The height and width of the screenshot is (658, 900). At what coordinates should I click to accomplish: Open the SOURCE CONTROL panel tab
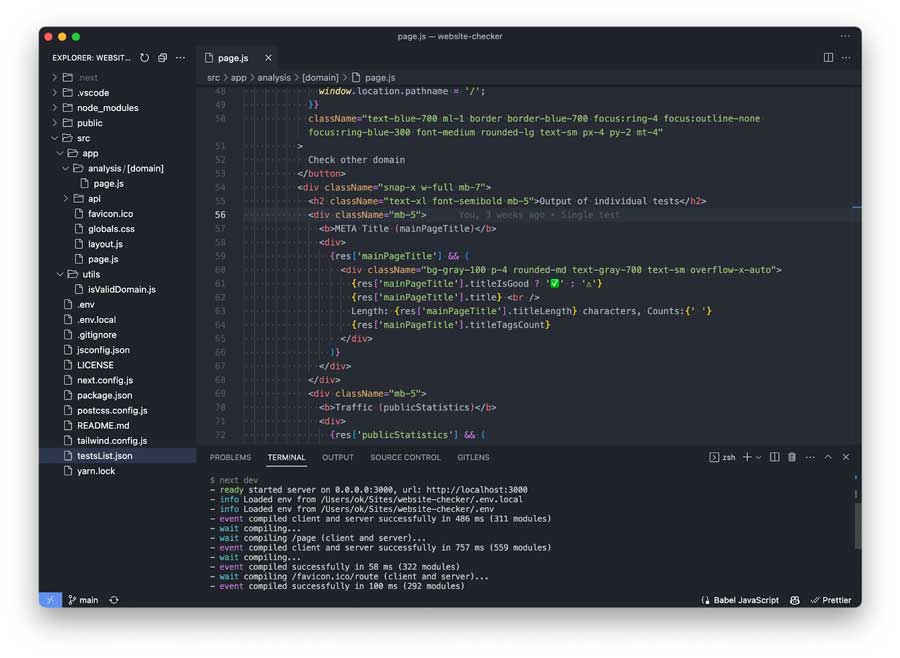(x=405, y=457)
